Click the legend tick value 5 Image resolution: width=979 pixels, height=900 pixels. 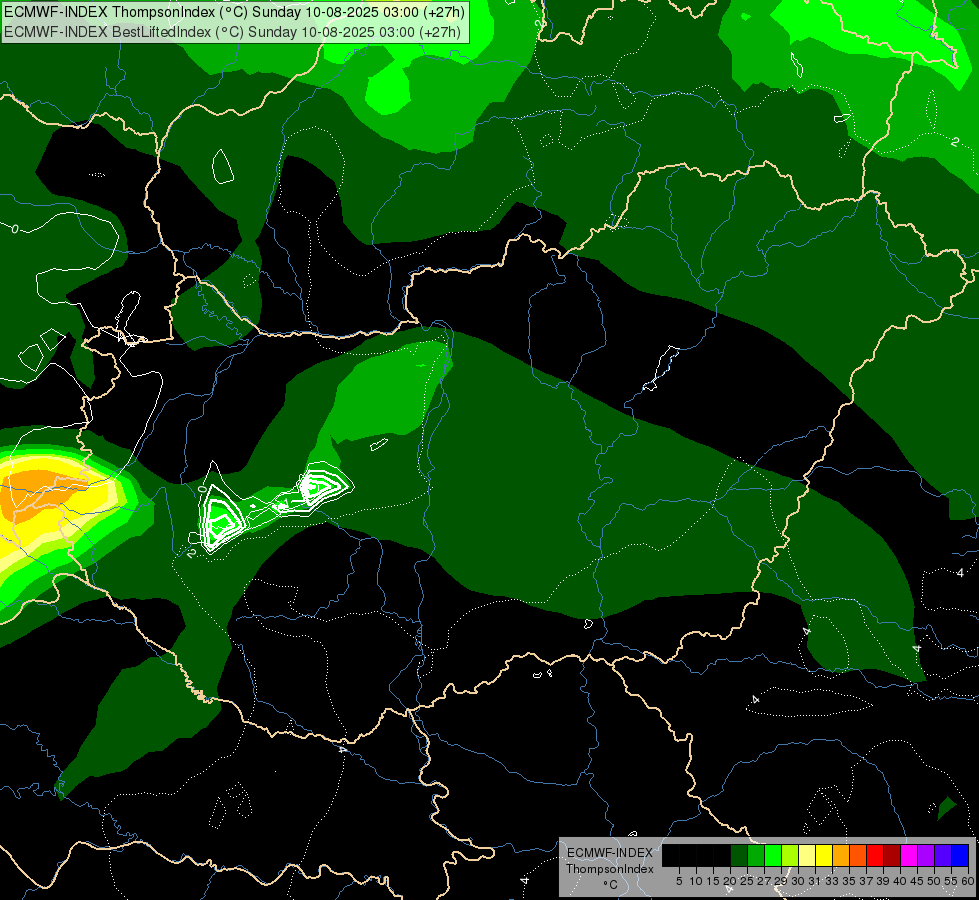679,881
